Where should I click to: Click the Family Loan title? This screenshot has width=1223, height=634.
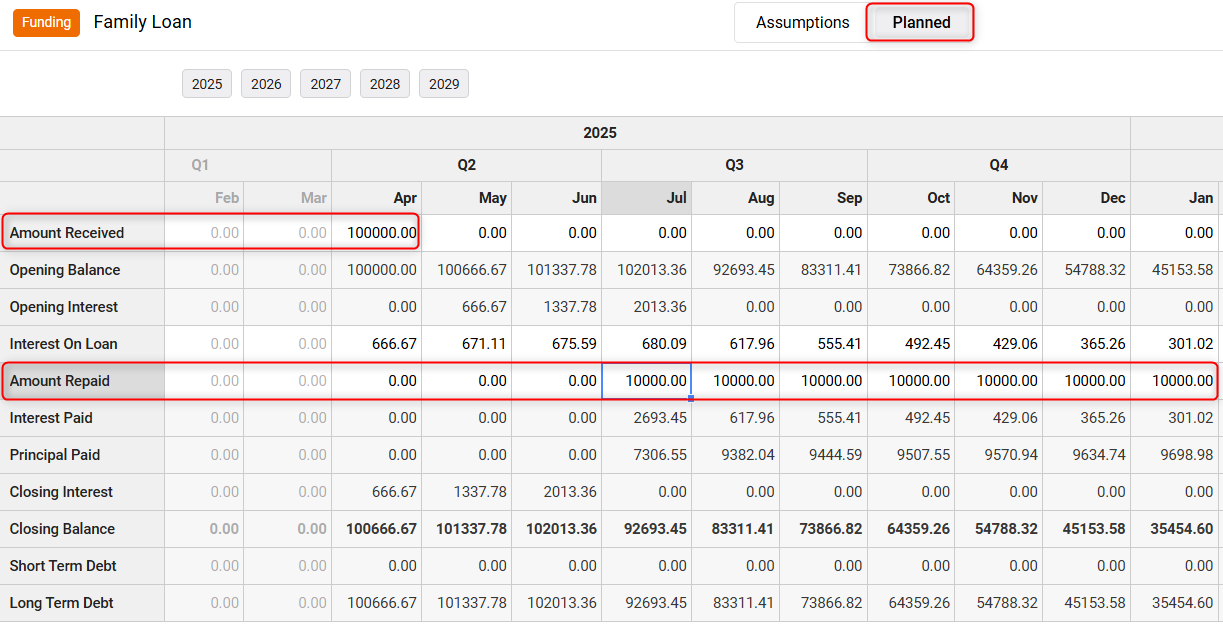coord(143,22)
